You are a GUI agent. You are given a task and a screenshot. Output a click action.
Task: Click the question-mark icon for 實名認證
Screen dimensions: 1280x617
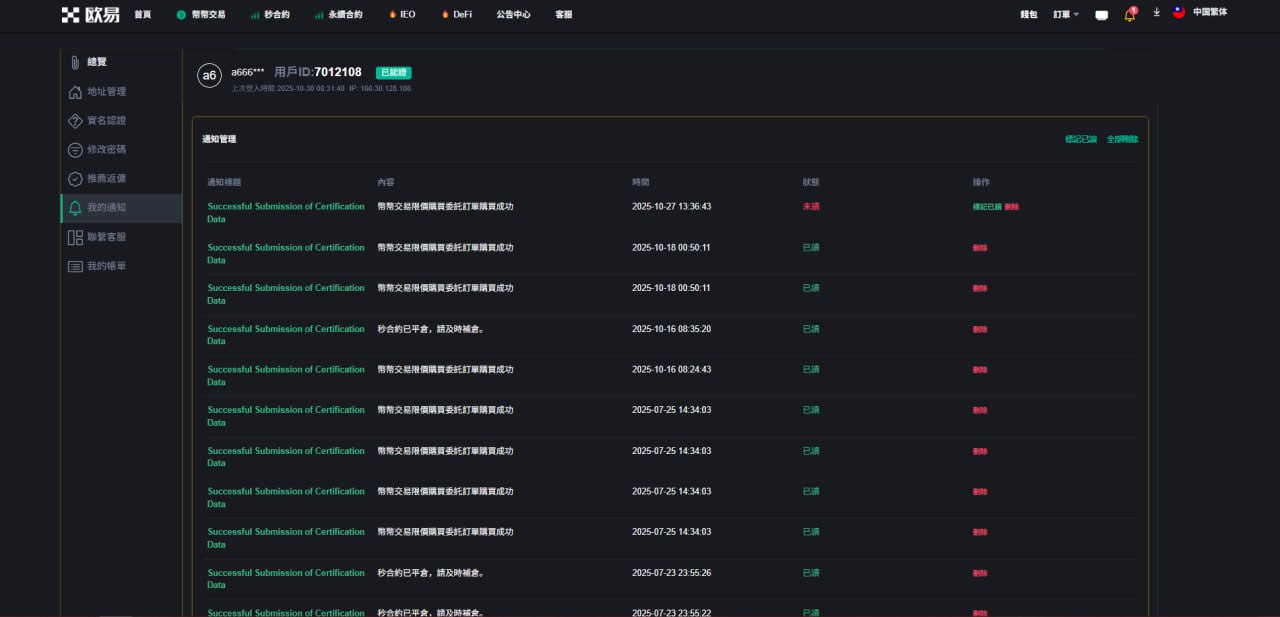[75, 121]
